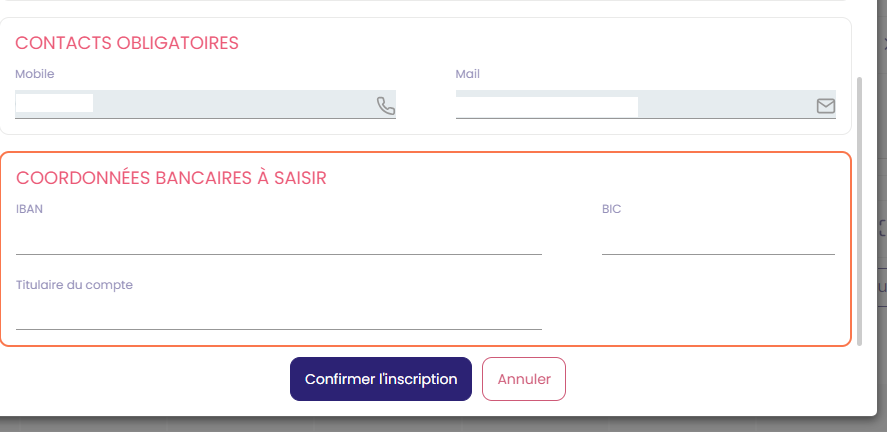Click the Mobile field label
This screenshot has height=432, width=887.
[x=35, y=74]
